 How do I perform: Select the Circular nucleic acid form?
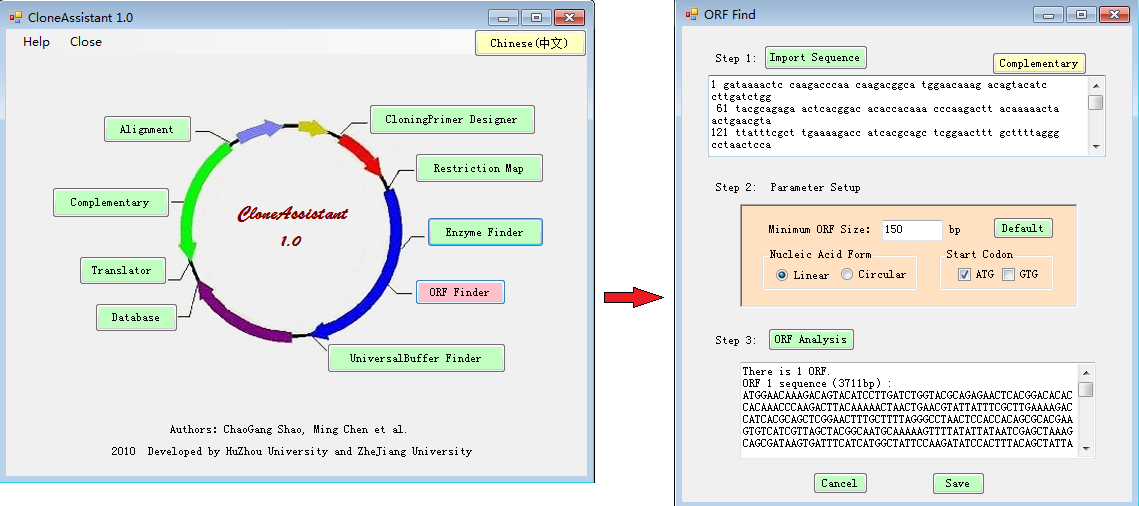pyautogui.click(x=847, y=275)
